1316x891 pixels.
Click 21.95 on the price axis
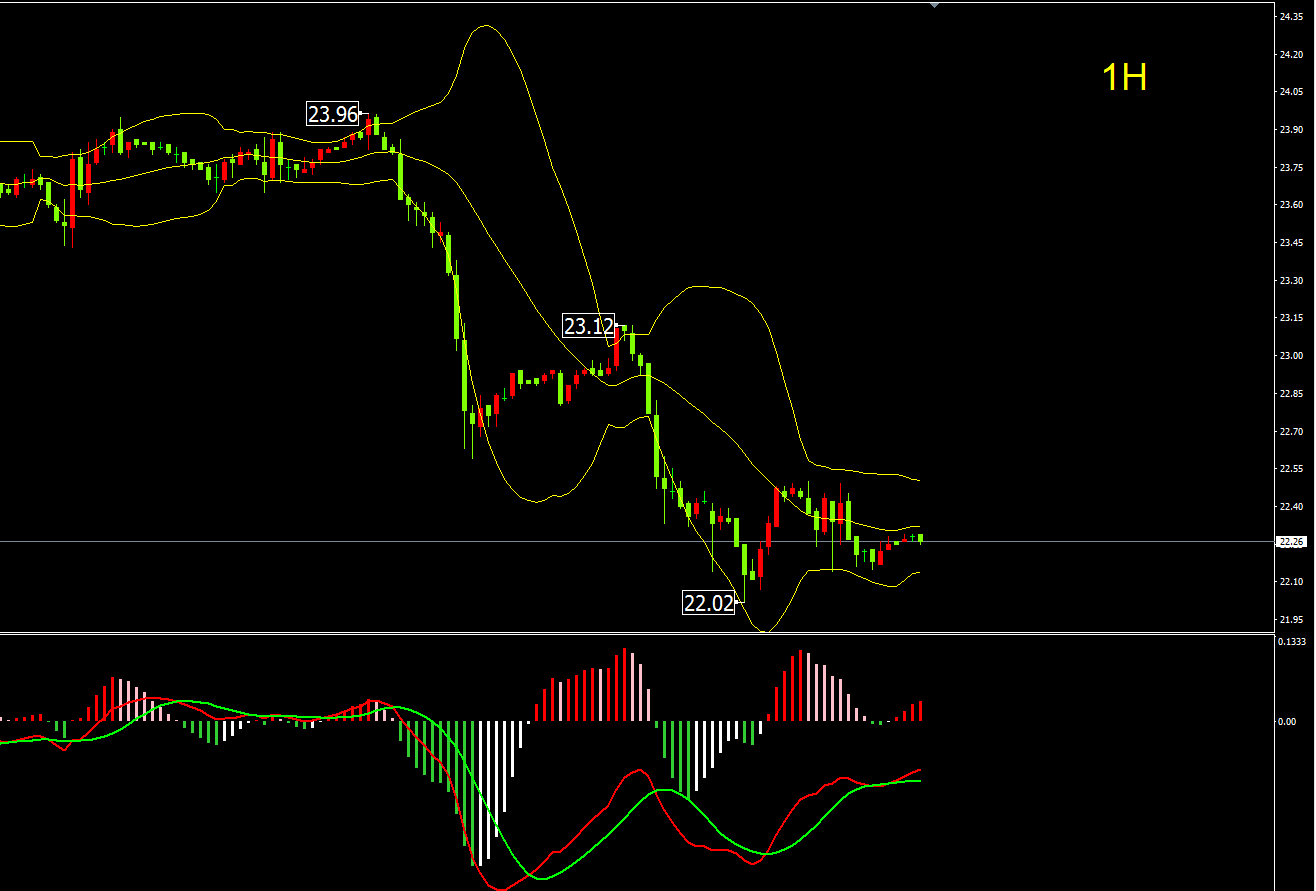1291,620
